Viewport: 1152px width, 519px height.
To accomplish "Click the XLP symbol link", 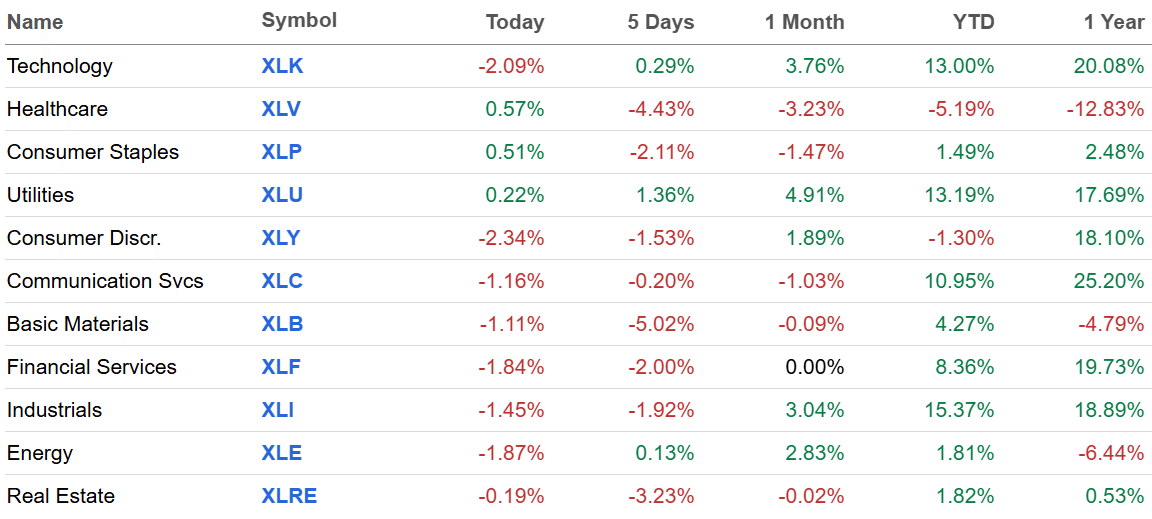I will 281,153.
